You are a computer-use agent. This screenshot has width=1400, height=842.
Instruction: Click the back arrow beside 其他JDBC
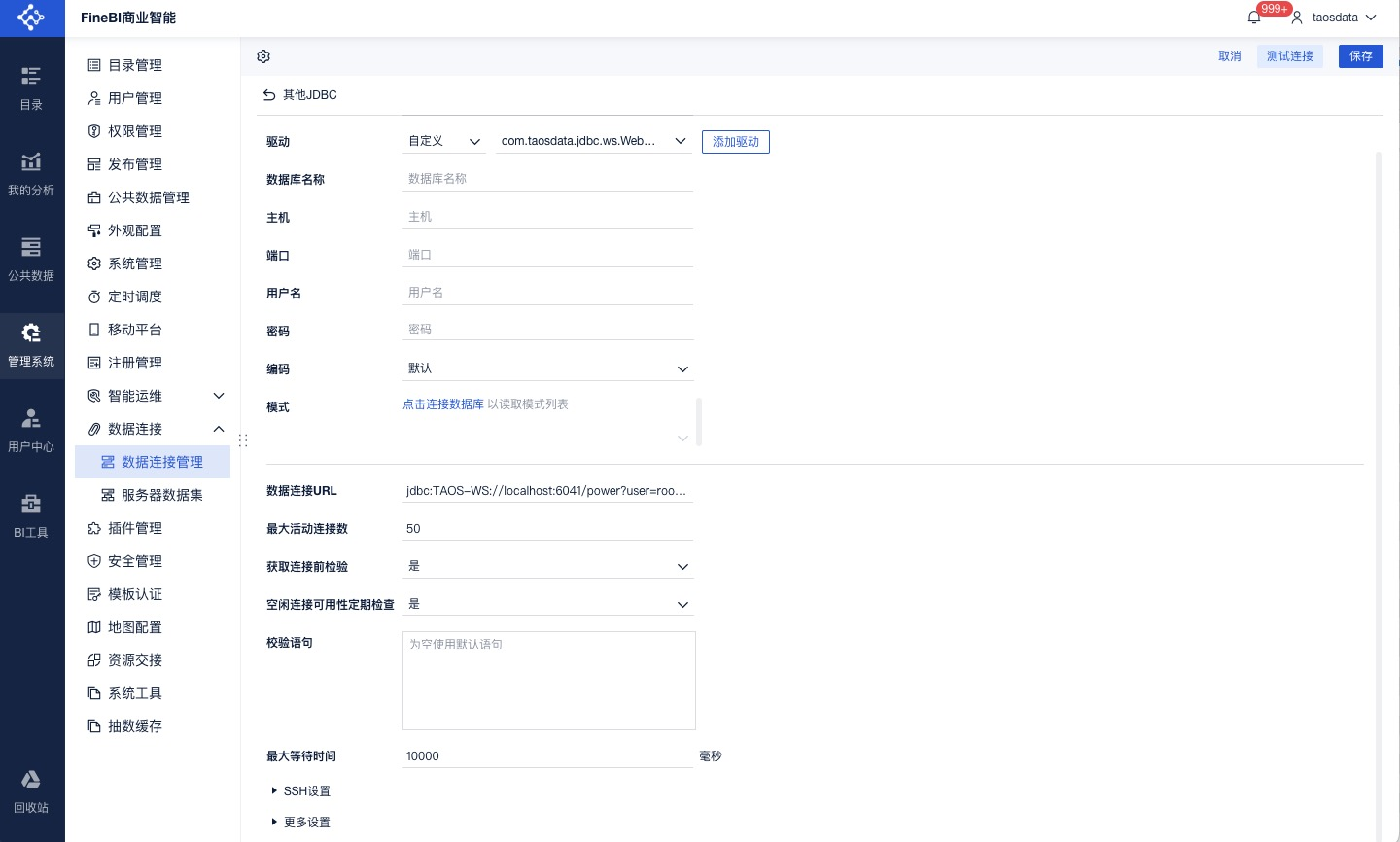point(269,95)
